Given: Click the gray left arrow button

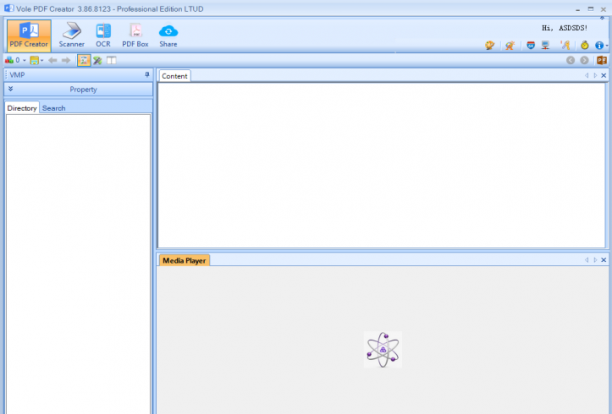Looking at the screenshot, I should [52, 60].
